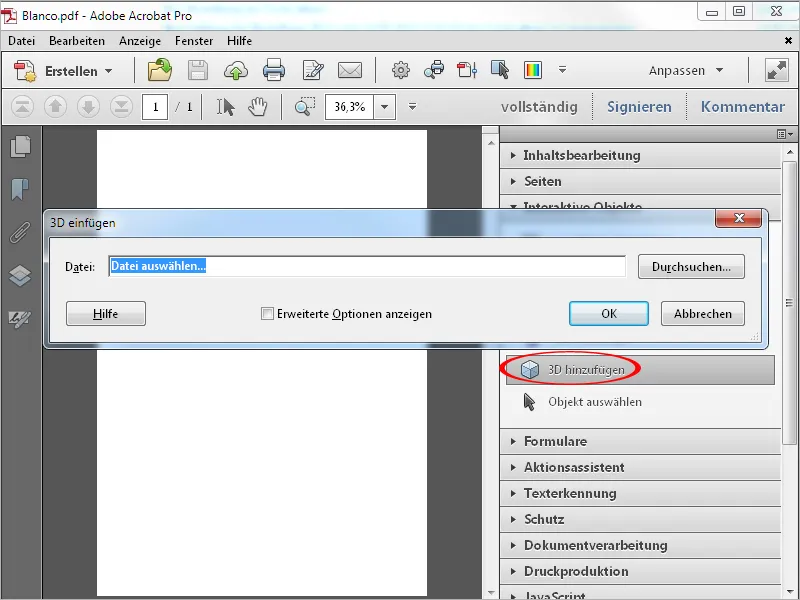This screenshot has height=600, width=800.
Task: Open page thumbnails sidebar panel
Action: pos(20,147)
